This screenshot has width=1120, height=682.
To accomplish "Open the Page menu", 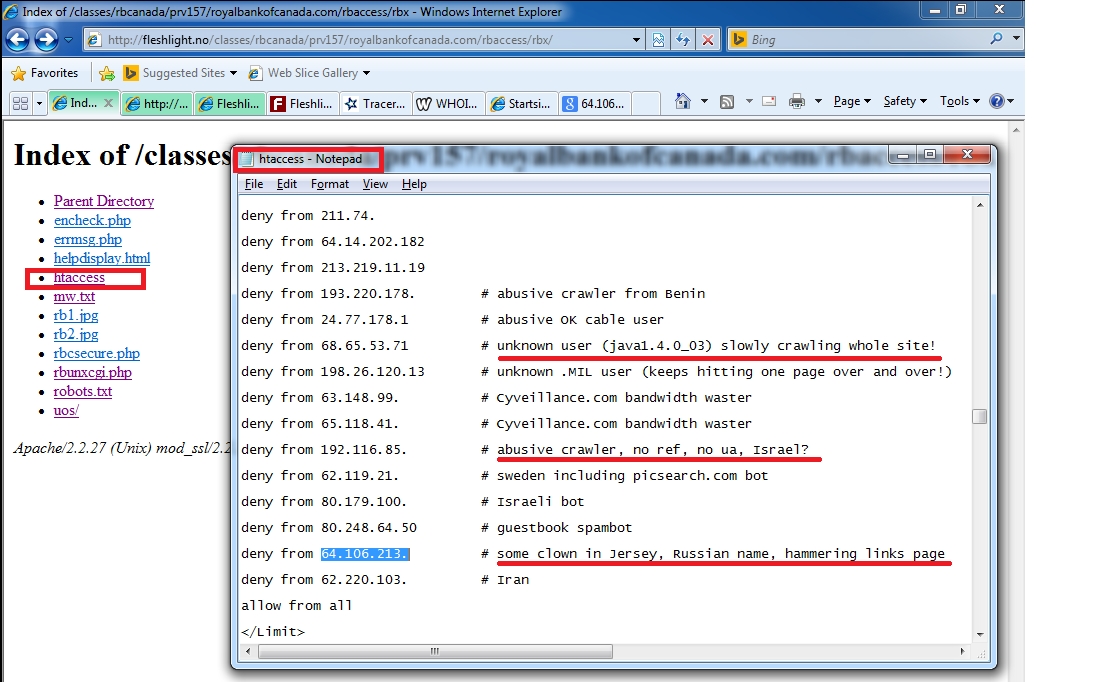I will coord(852,101).
